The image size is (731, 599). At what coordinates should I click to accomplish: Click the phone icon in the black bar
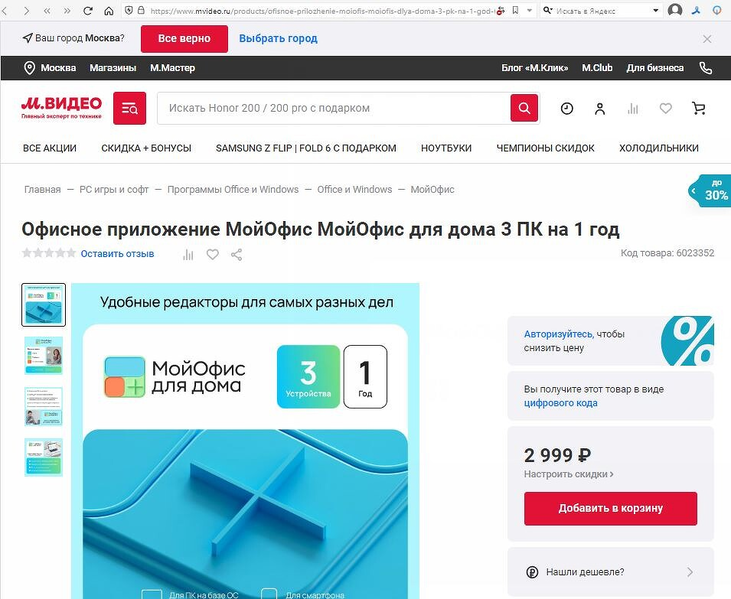[705, 68]
